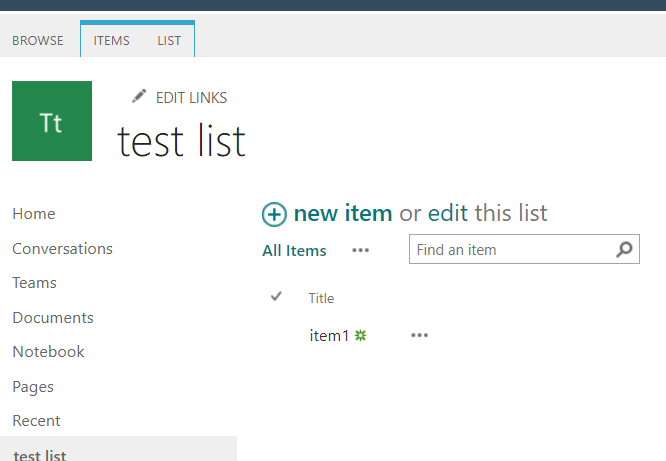Open the item1 list entry
The width and height of the screenshot is (666, 461).
329,336
